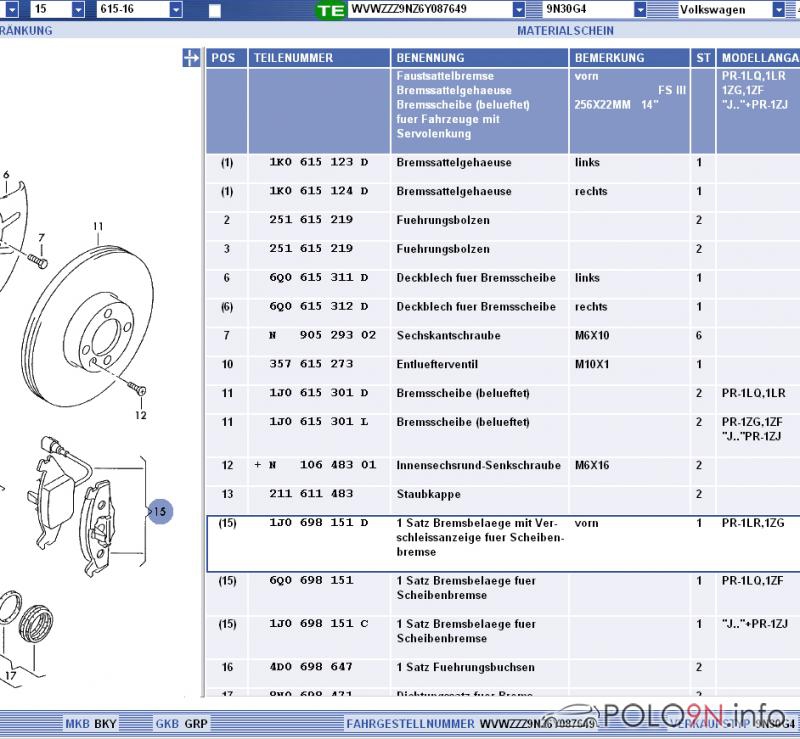
Task: Click "FAHRGESTELLNUMMER" label in status bar
Action: coord(411,724)
